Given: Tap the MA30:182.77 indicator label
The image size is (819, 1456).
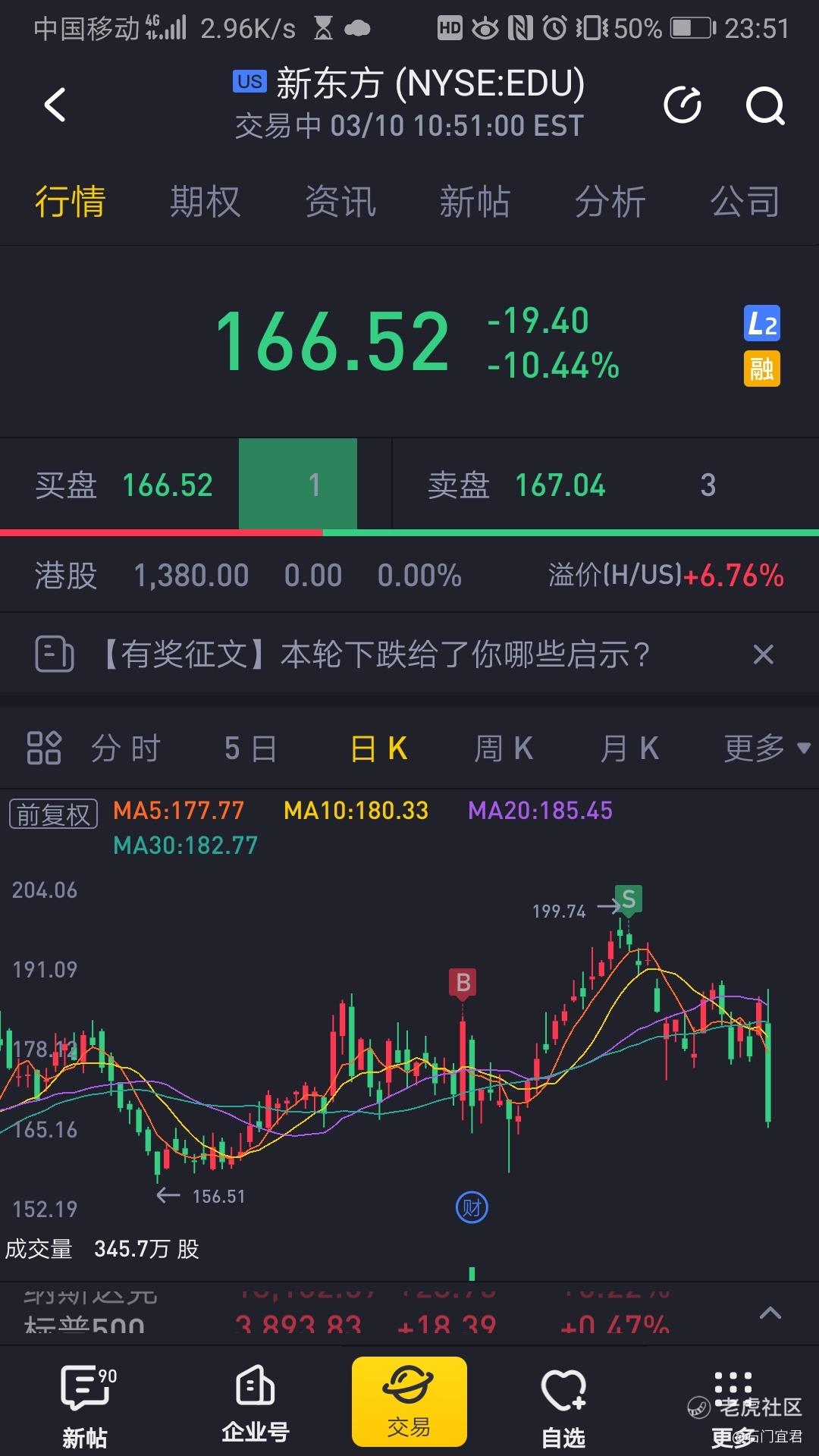Looking at the screenshot, I should [x=186, y=845].
